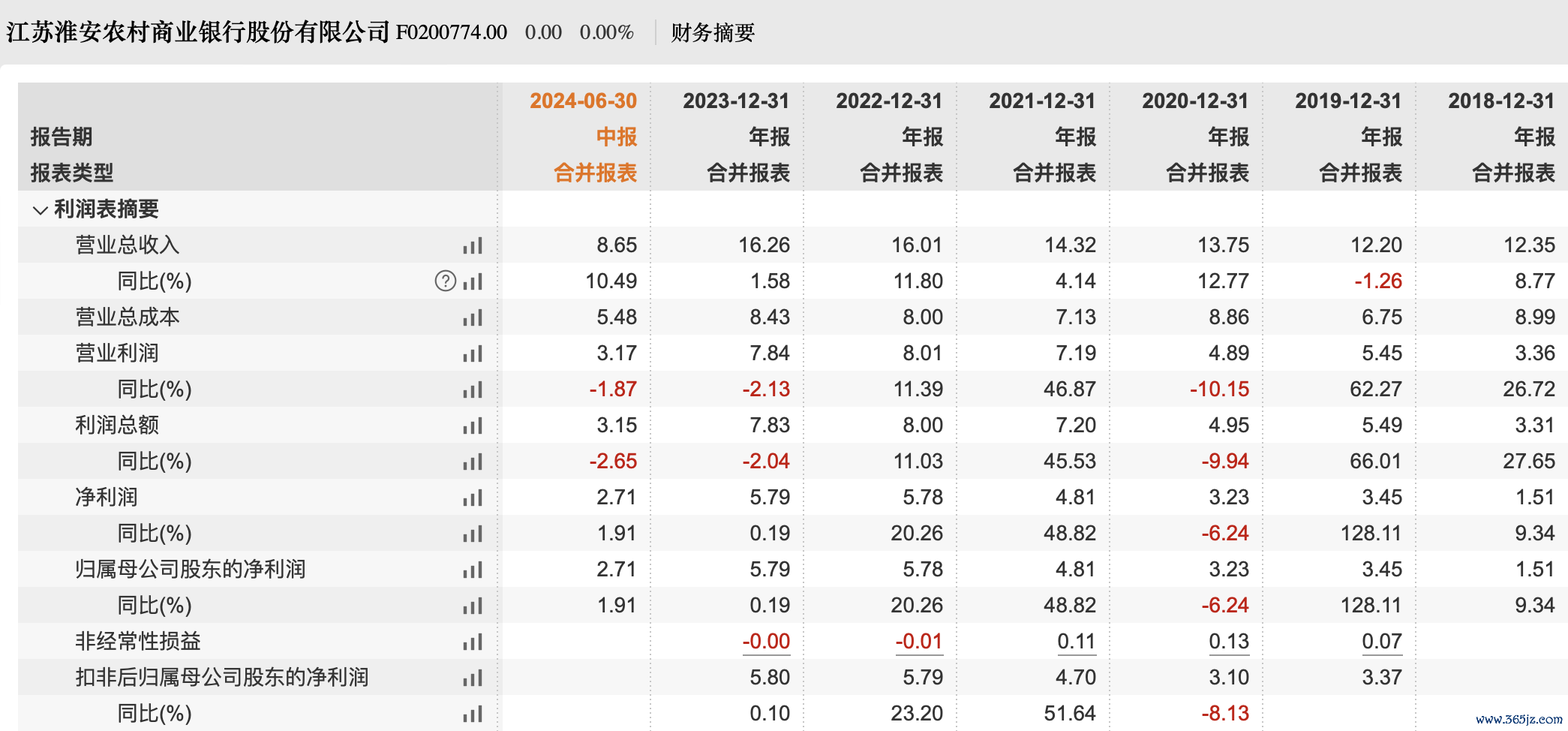Select the 净利润 row label
This screenshot has width=1568, height=731.
tap(107, 498)
